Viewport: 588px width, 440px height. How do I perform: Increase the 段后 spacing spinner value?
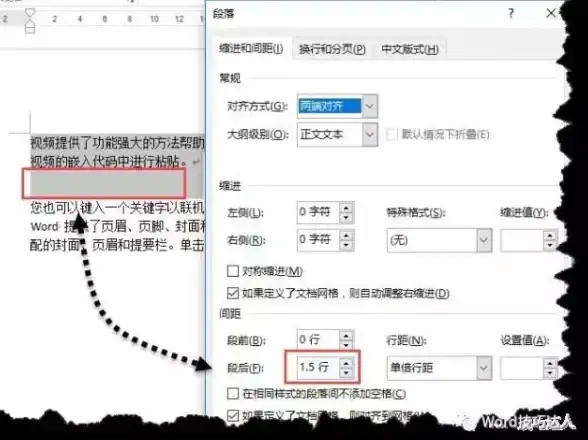(x=346, y=362)
